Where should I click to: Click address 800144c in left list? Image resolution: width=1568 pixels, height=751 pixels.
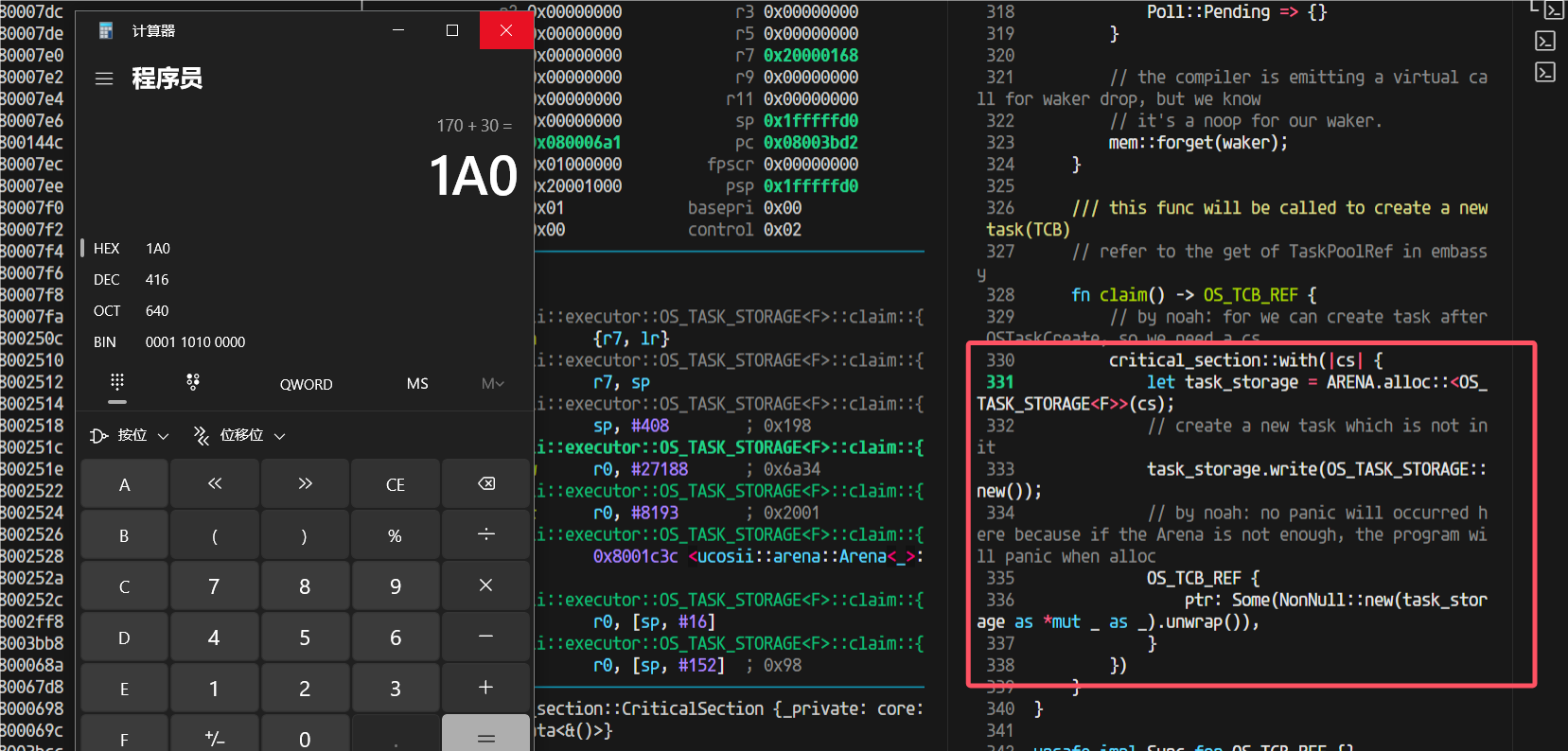click(x=32, y=143)
